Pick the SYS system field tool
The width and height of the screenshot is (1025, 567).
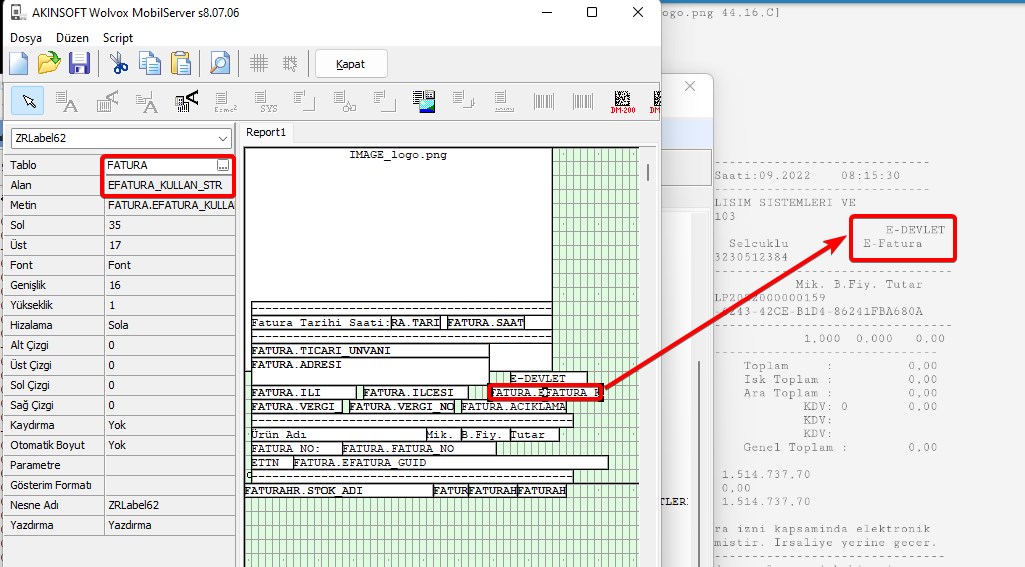[266, 101]
